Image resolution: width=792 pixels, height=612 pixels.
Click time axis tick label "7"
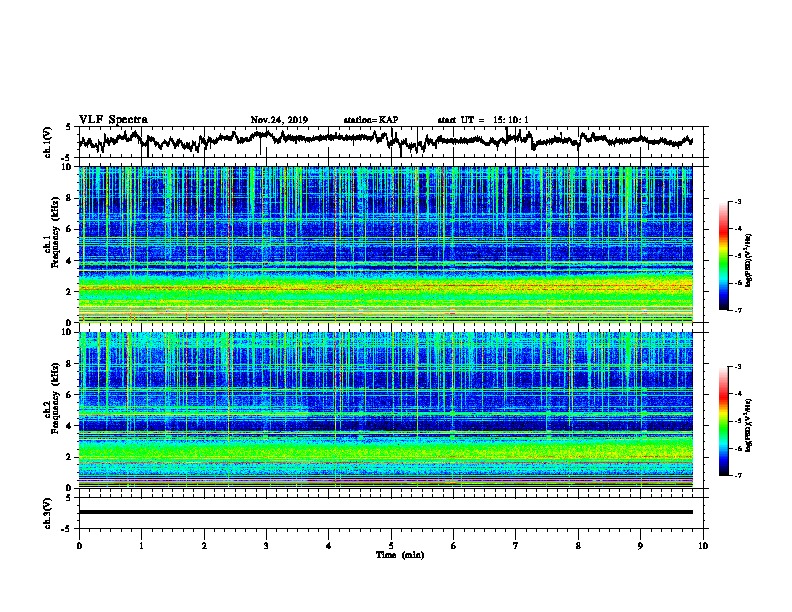(x=516, y=546)
